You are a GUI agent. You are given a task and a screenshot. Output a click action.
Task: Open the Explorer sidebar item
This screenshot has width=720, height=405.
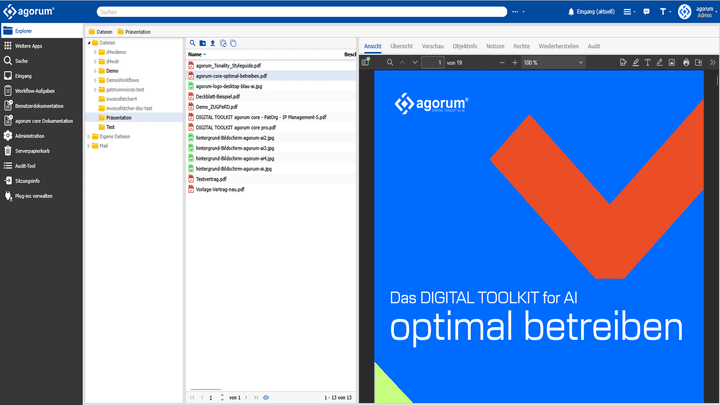41,31
